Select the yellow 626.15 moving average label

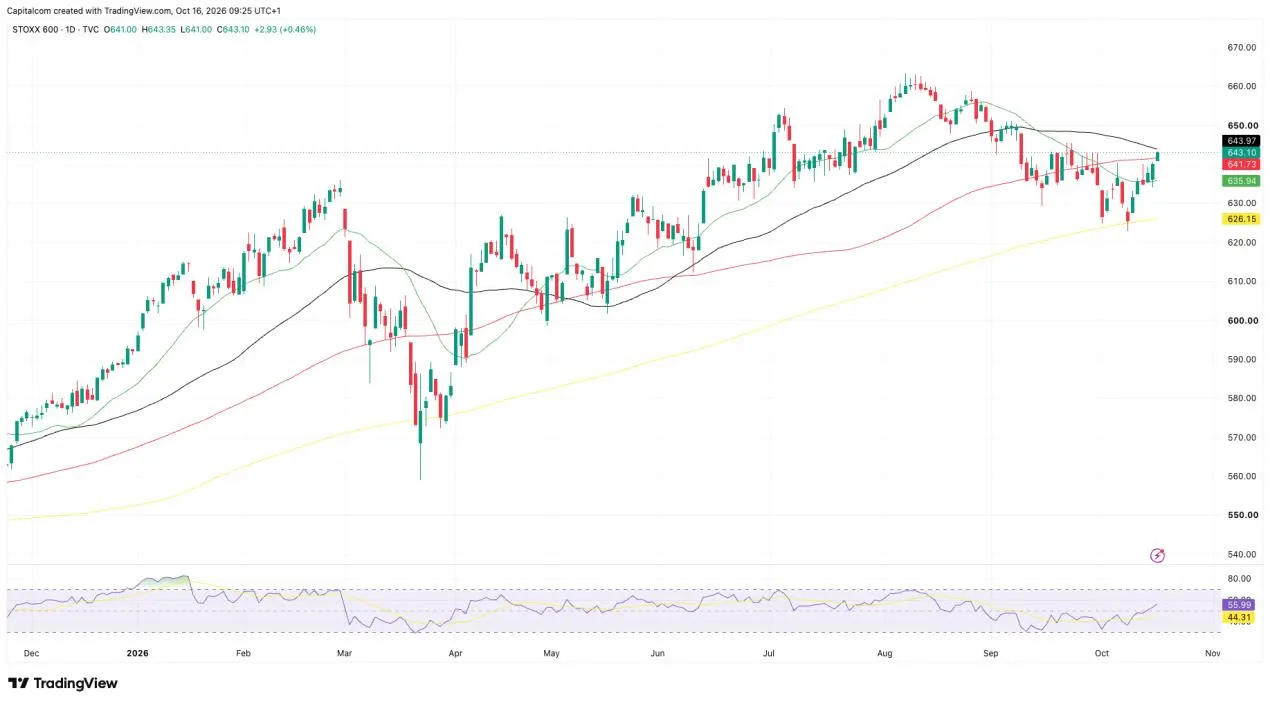[x=1240, y=218]
